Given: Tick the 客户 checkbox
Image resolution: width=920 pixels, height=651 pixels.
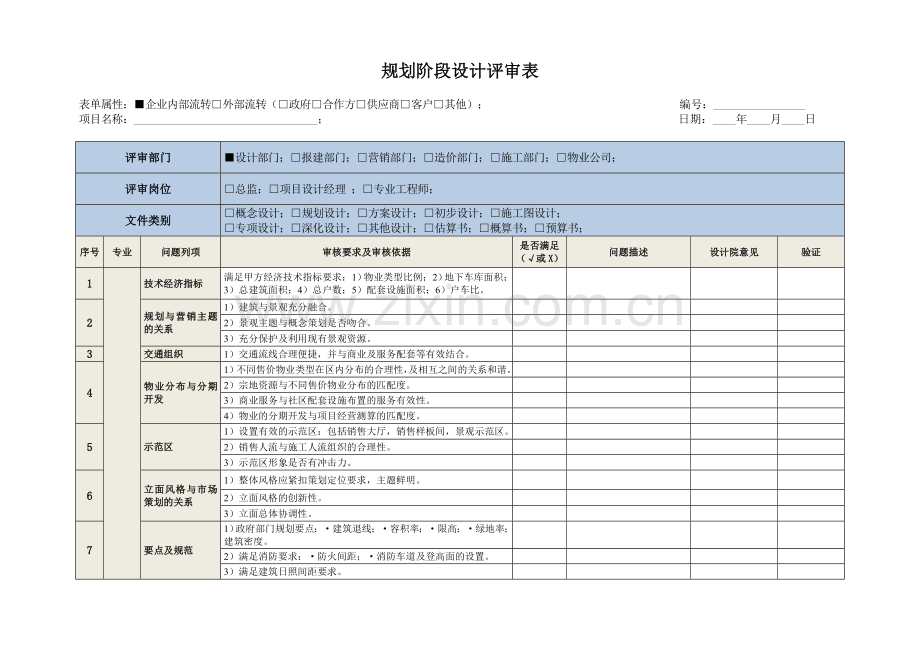Looking at the screenshot, I should tap(405, 105).
